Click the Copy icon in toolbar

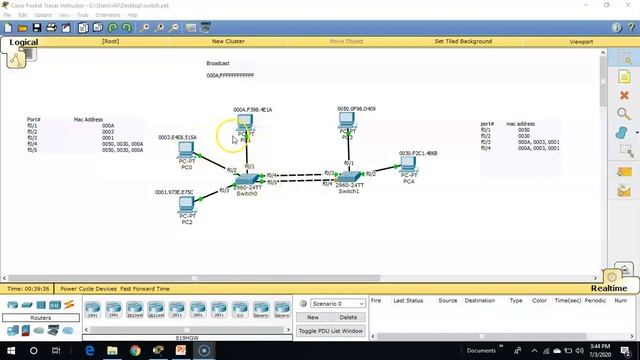(x=83, y=28)
